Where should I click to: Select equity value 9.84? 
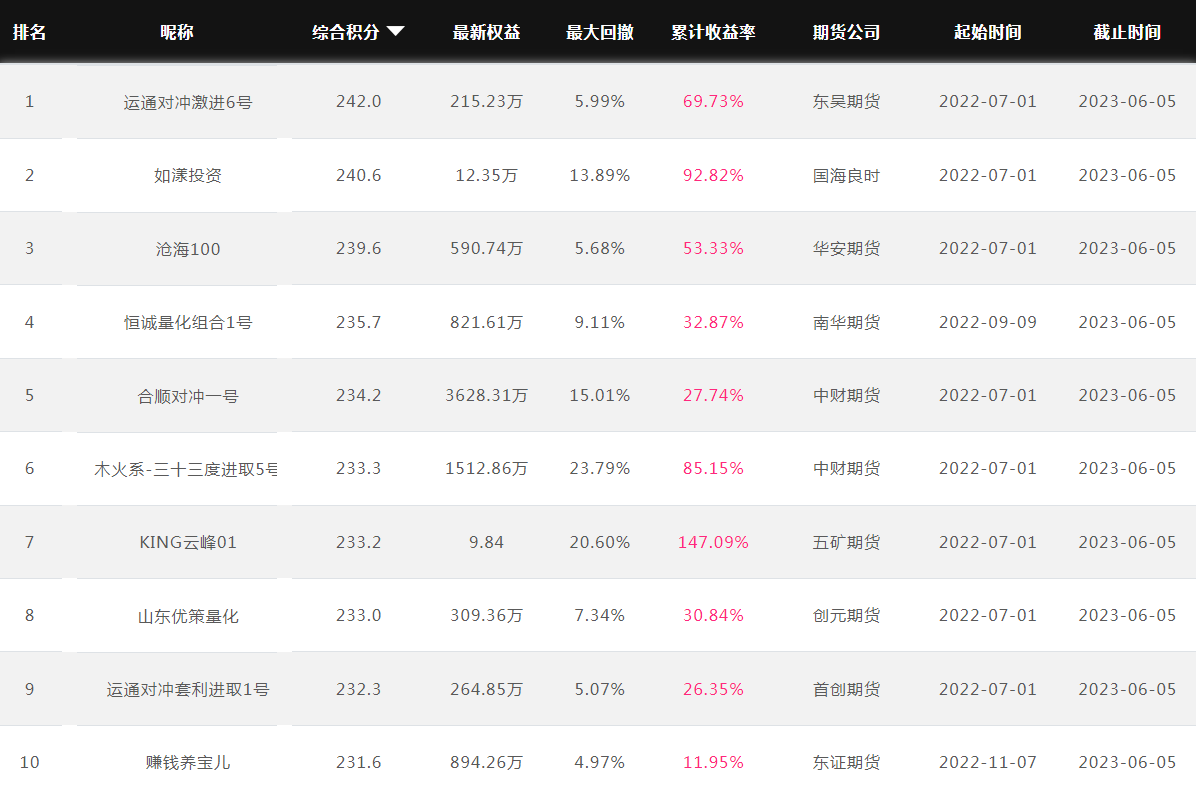pyautogui.click(x=487, y=542)
